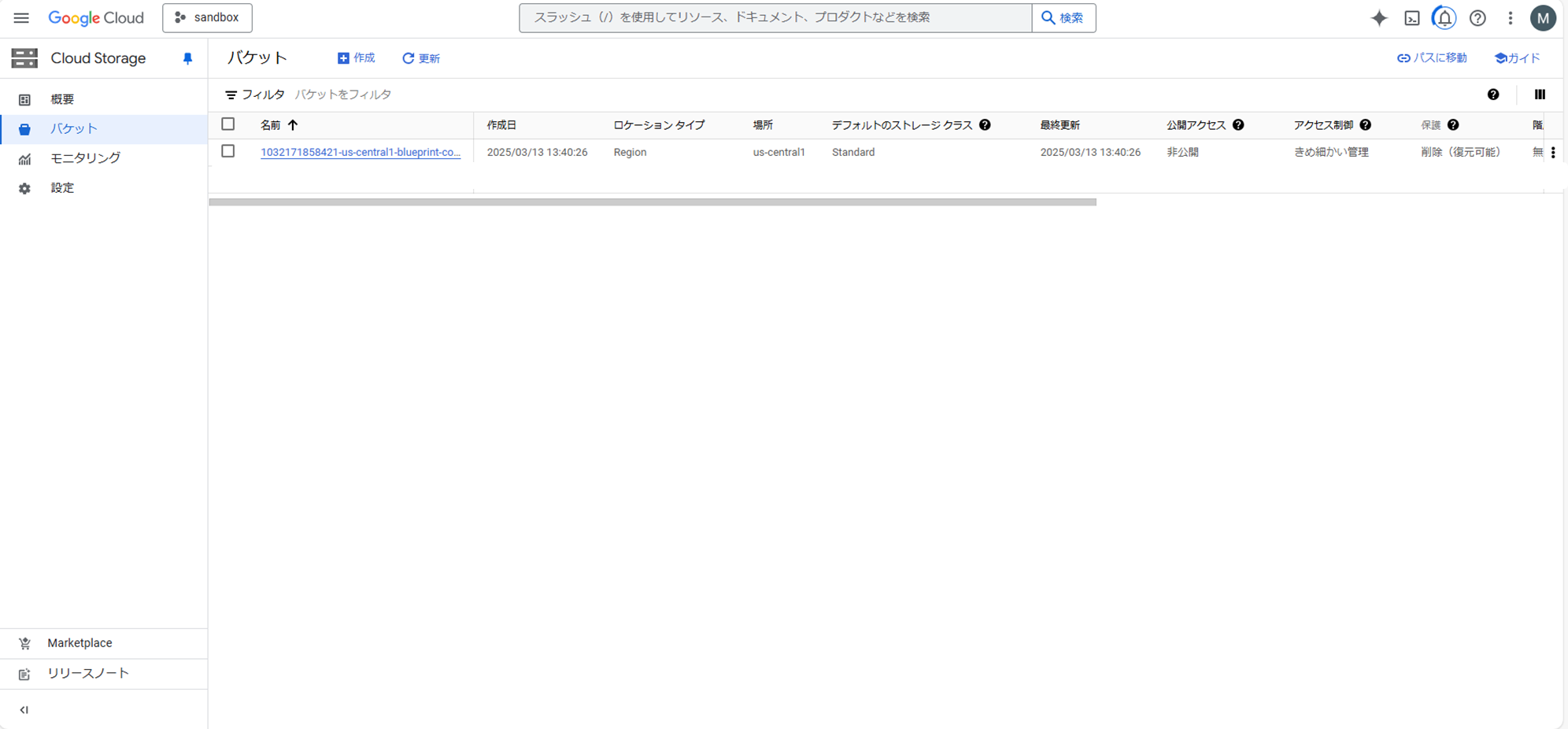Open Marketplace in the sidebar
Image resolution: width=1568 pixels, height=729 pixels.
[x=104, y=643]
